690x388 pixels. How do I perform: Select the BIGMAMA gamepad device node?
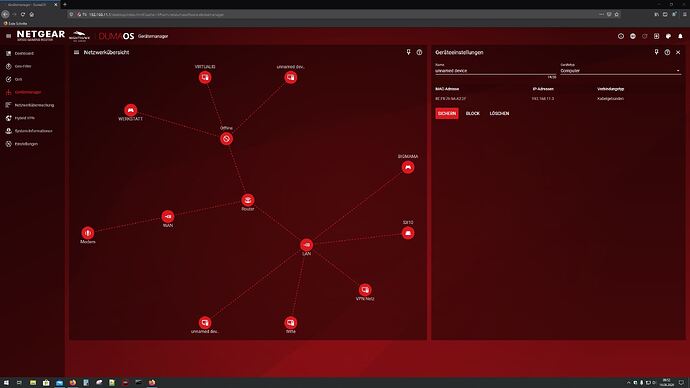408,167
